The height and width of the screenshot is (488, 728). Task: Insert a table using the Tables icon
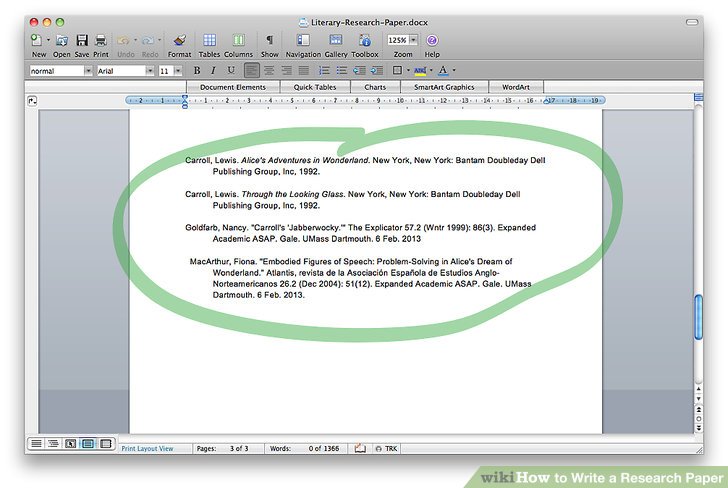[209, 40]
